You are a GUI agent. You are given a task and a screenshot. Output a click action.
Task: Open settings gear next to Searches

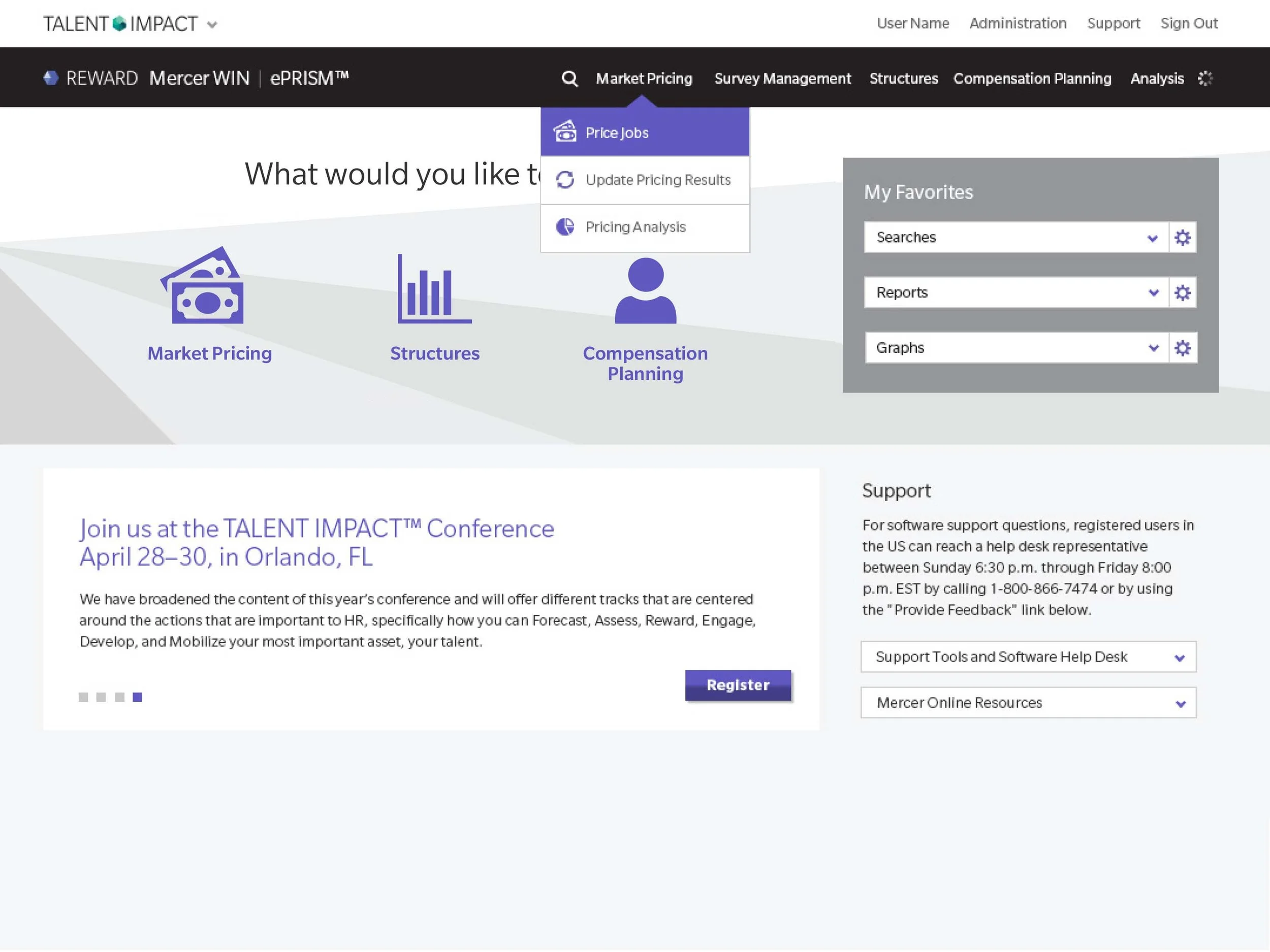coord(1182,238)
